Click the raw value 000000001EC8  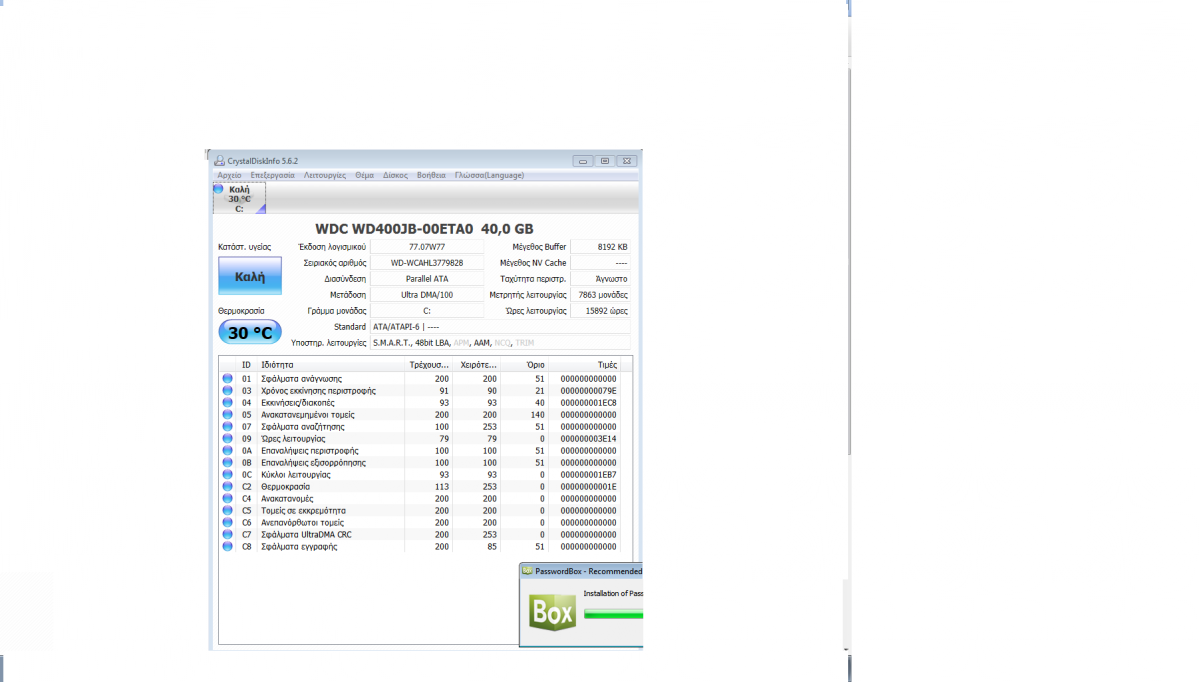point(589,403)
